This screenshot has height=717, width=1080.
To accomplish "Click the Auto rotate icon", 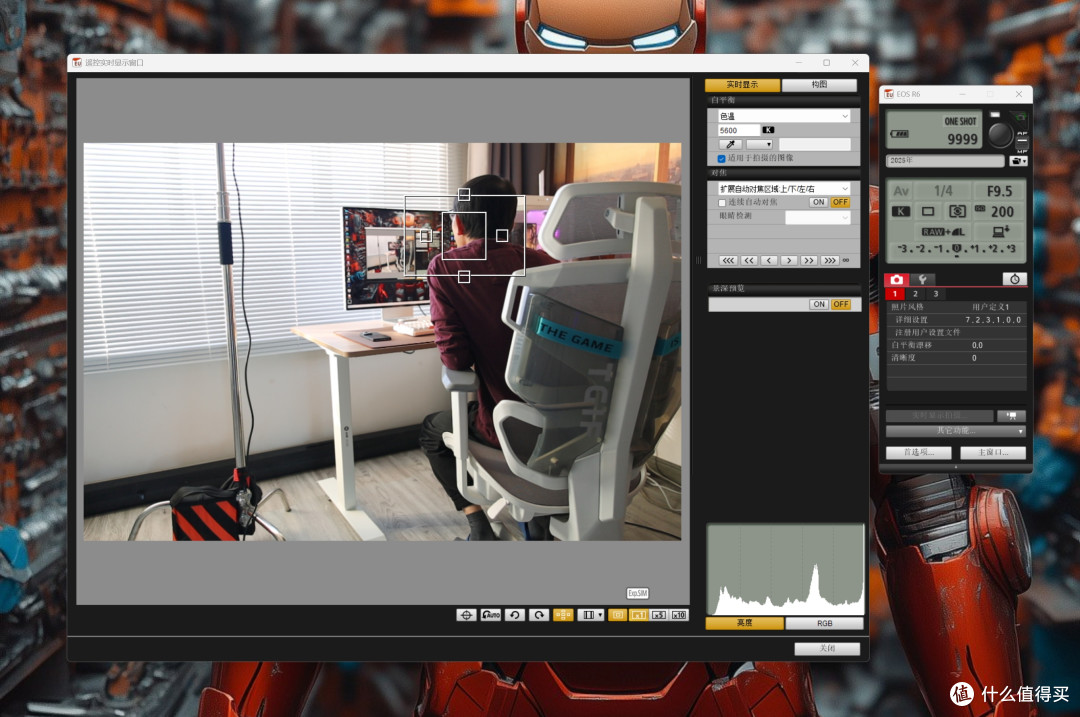I will [x=491, y=615].
